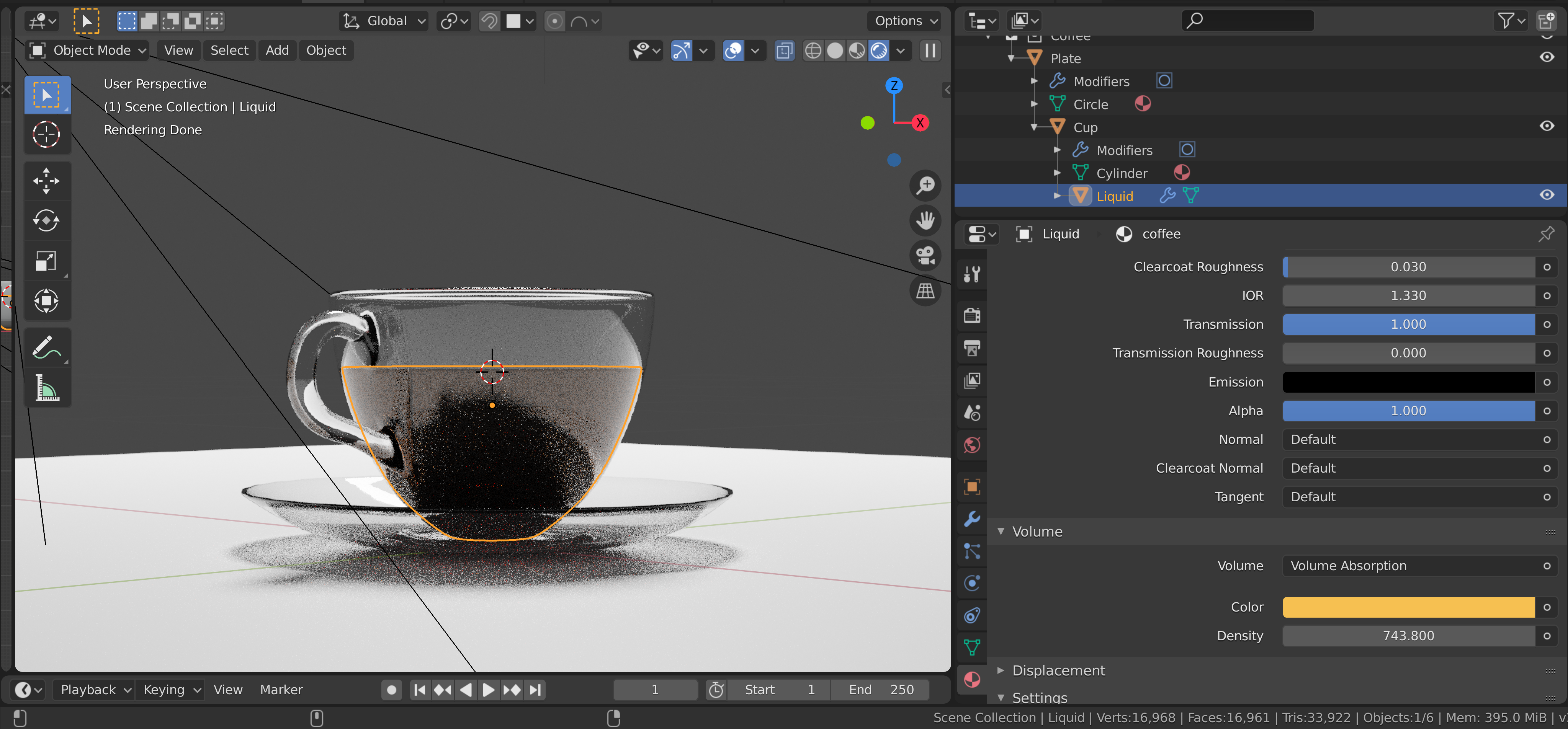Toggle the camera view icon
The image size is (1568, 729).
[925, 256]
